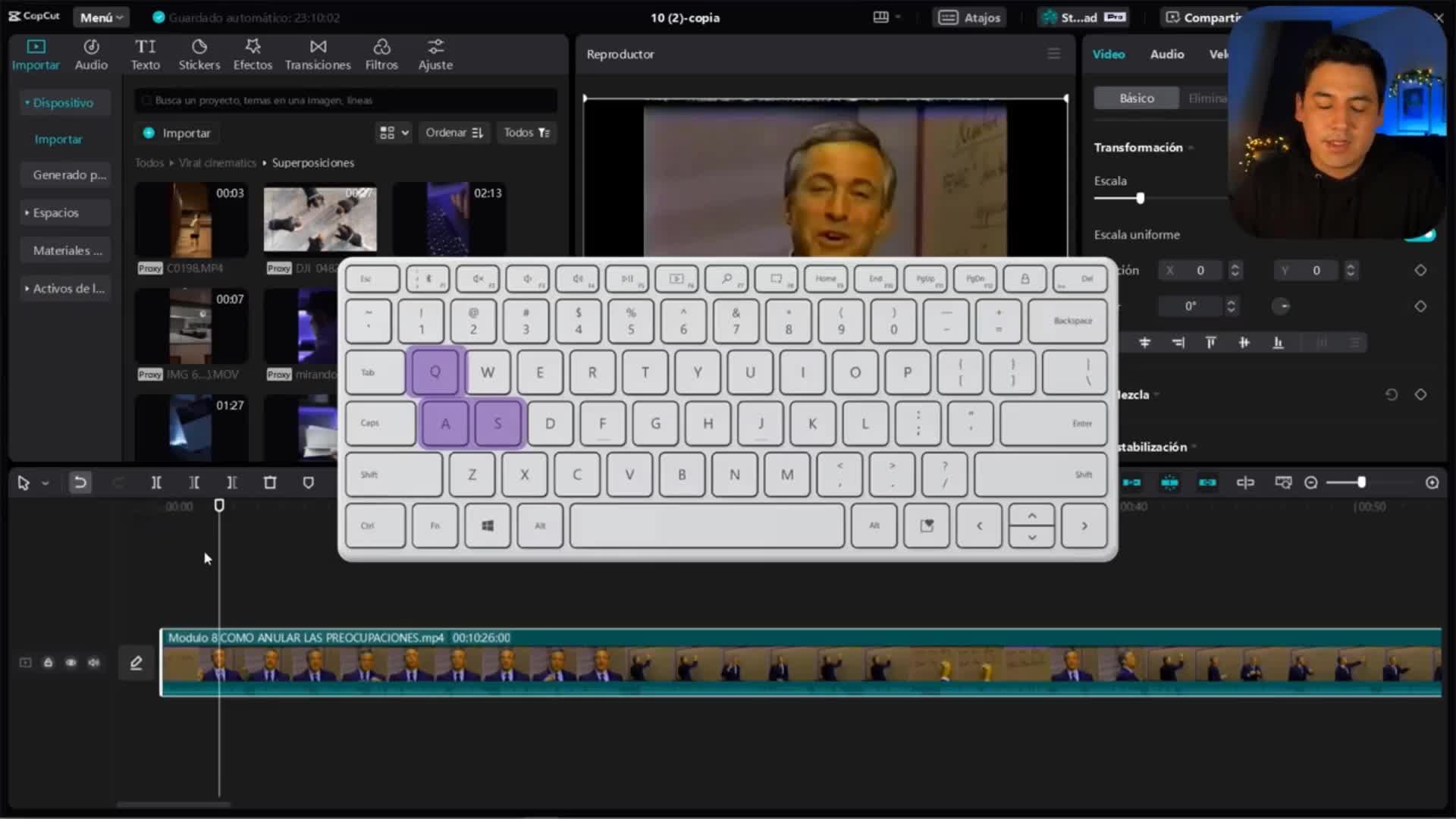Zoom in the timeline with the plus icon
Viewport: 1456px width, 819px height.
coord(1432,483)
